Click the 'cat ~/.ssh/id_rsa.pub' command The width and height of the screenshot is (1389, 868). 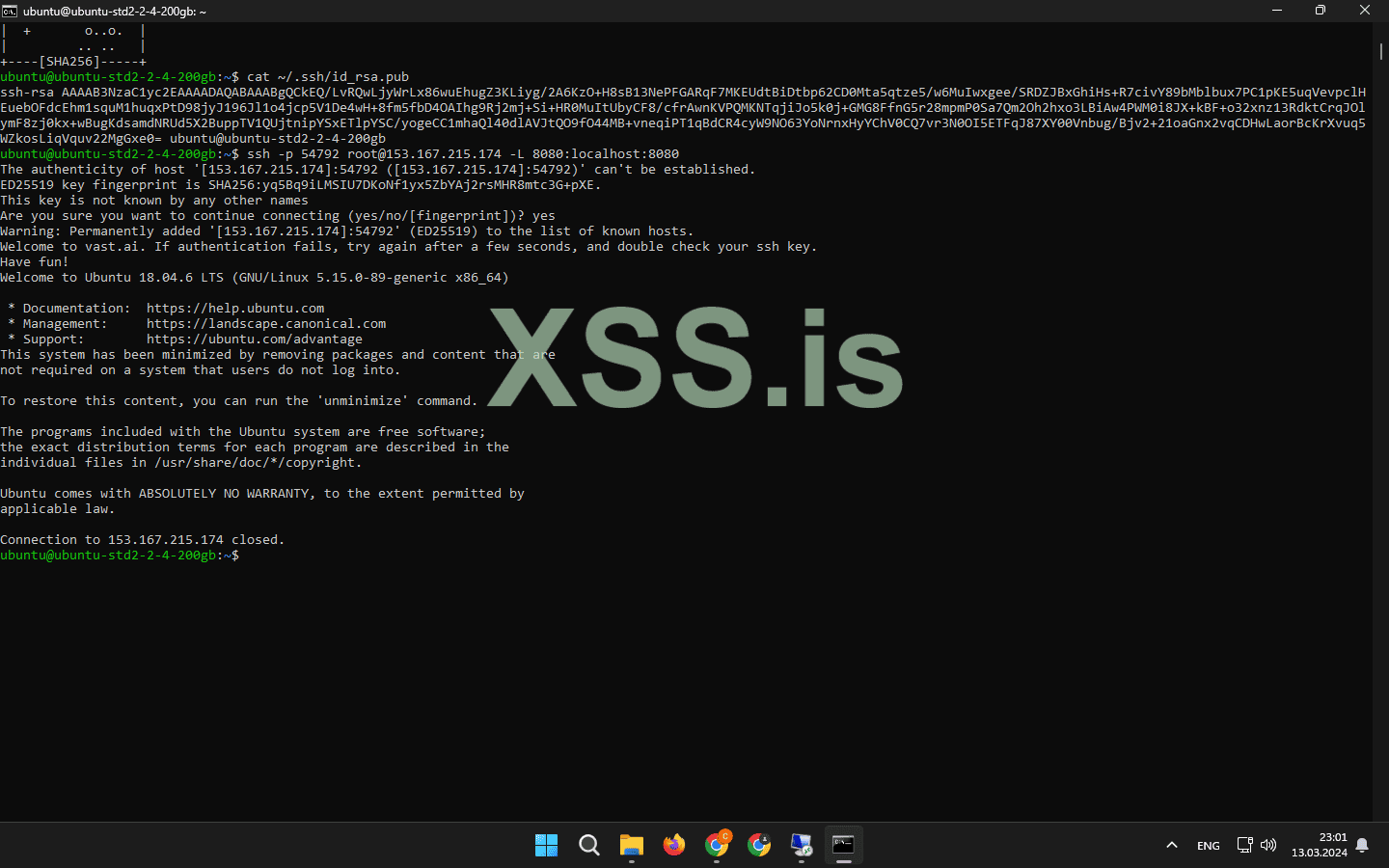coord(328,77)
